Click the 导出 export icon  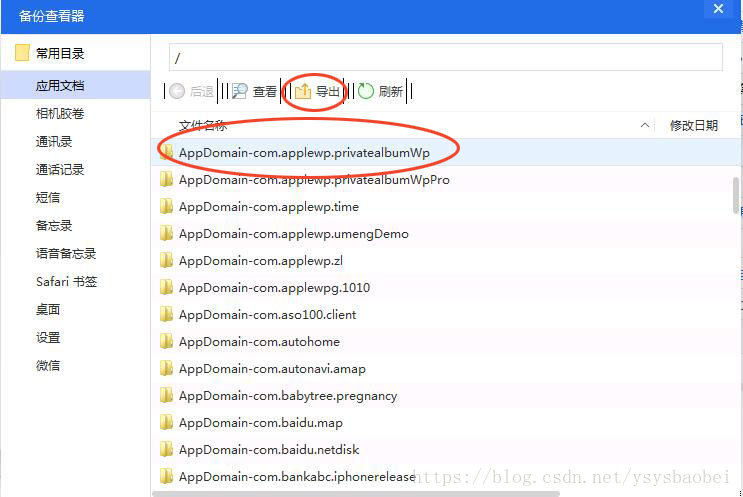(303, 91)
